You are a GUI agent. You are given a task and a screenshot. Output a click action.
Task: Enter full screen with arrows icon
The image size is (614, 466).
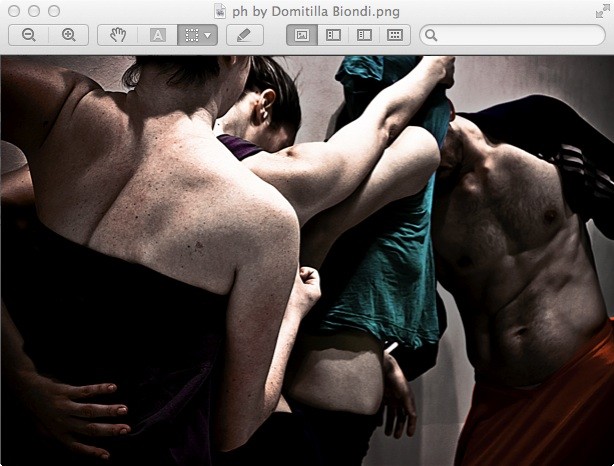(x=601, y=12)
